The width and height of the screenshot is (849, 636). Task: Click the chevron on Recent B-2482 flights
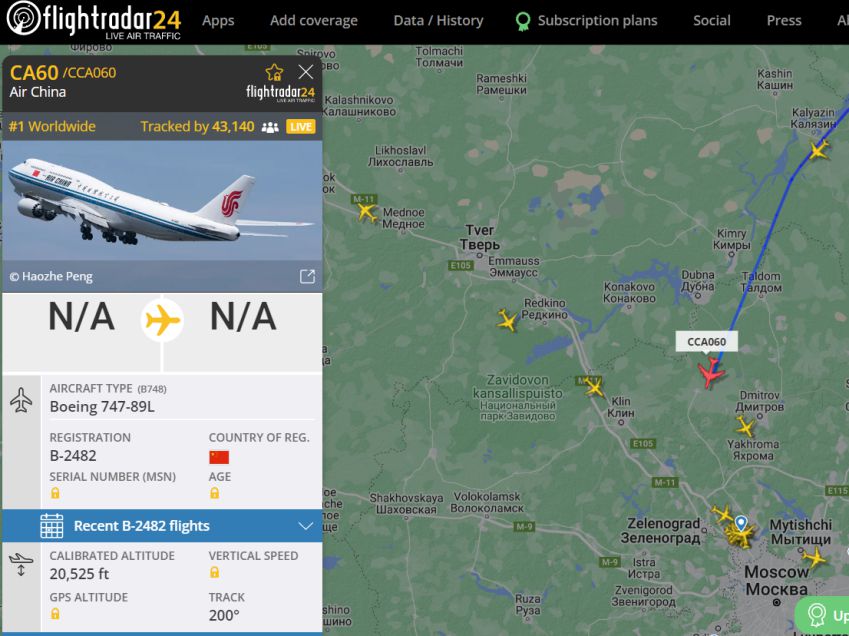pos(305,526)
